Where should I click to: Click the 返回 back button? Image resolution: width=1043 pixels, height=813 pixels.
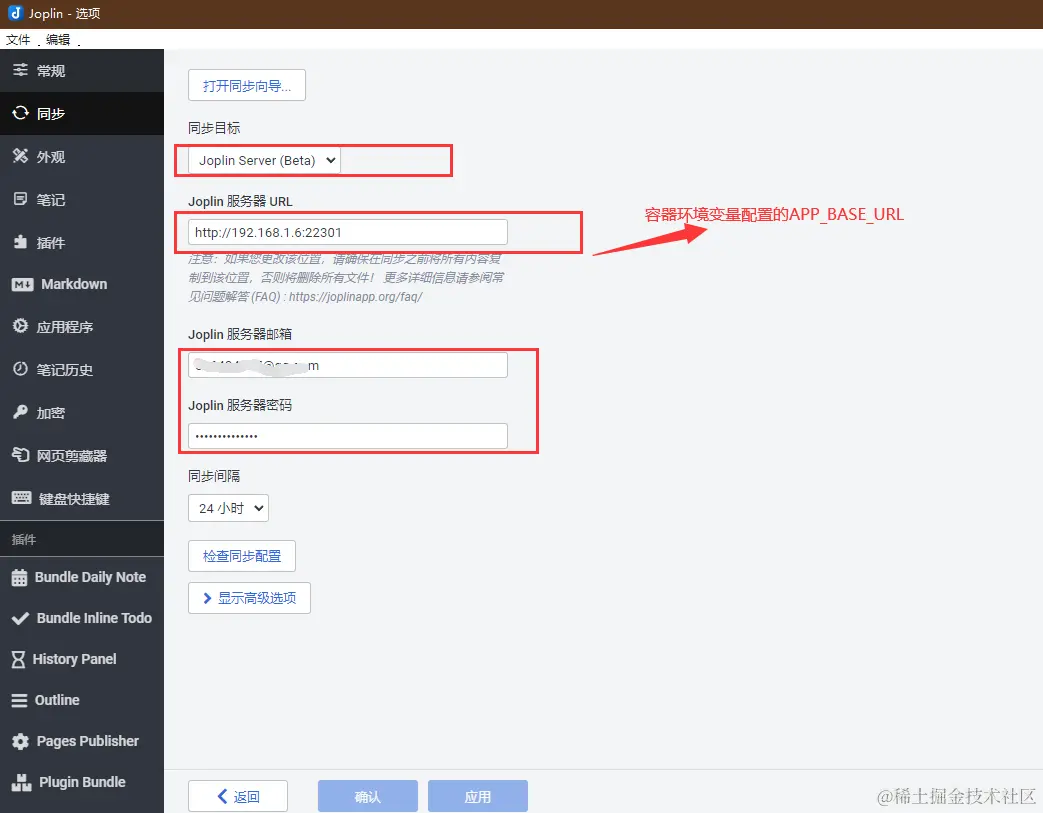238,796
